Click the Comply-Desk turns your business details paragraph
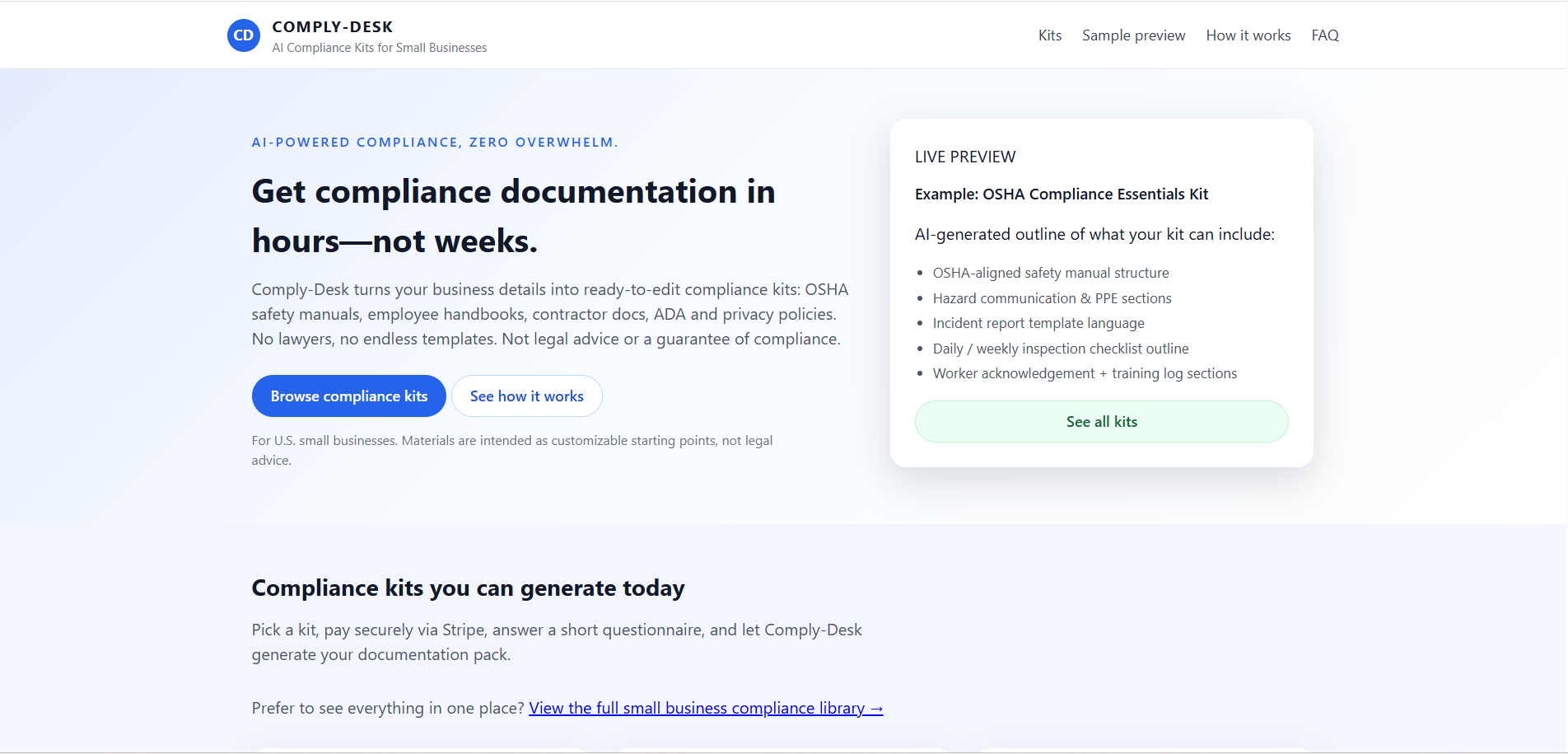 [550, 315]
